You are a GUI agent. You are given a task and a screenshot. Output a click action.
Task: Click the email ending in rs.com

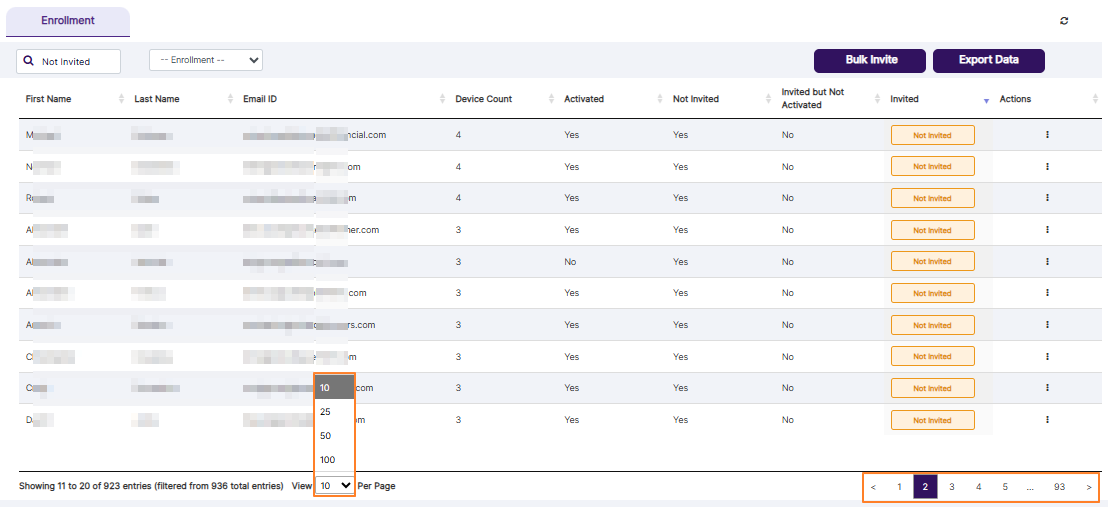[309, 325]
